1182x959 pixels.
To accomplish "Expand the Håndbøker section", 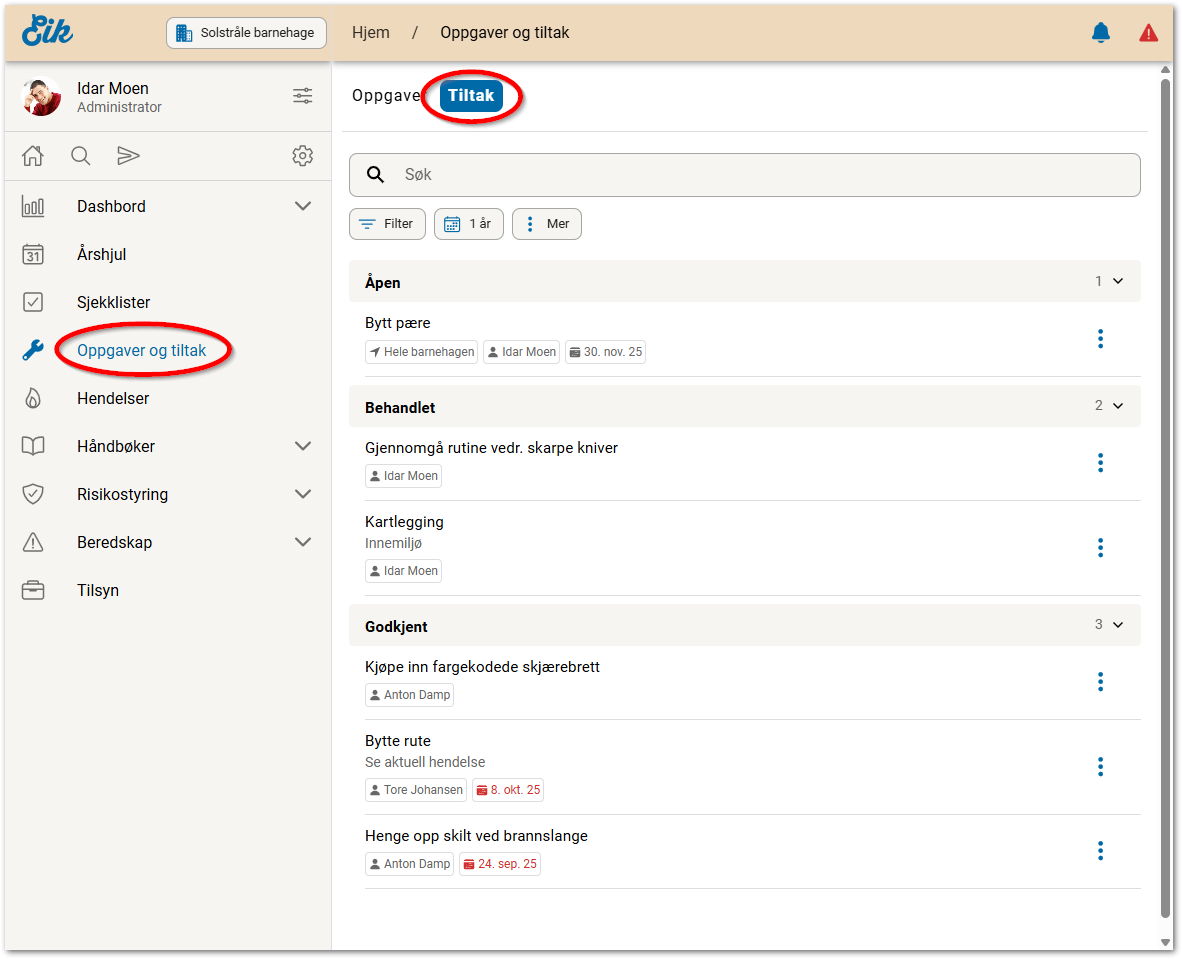I will [x=303, y=446].
